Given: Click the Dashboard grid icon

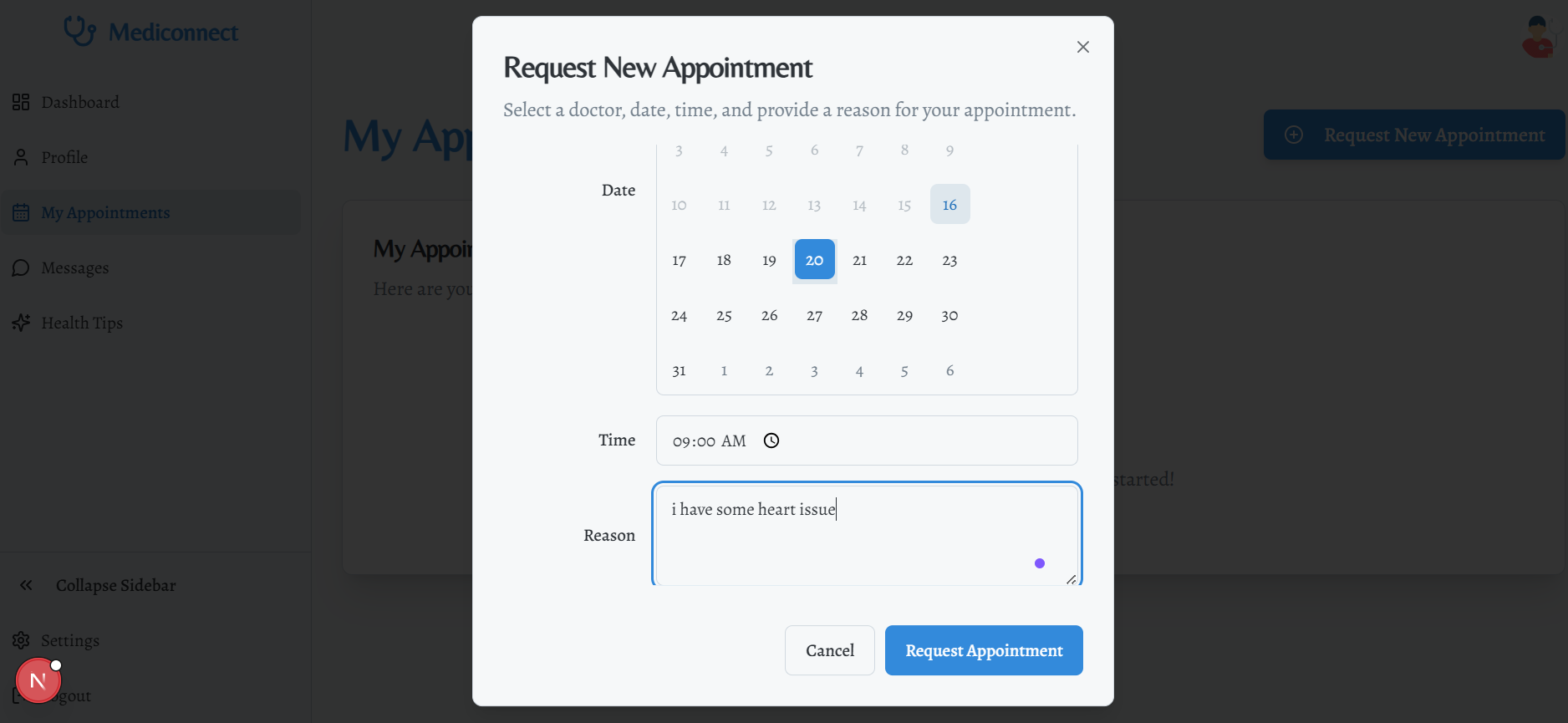Looking at the screenshot, I should 21,102.
